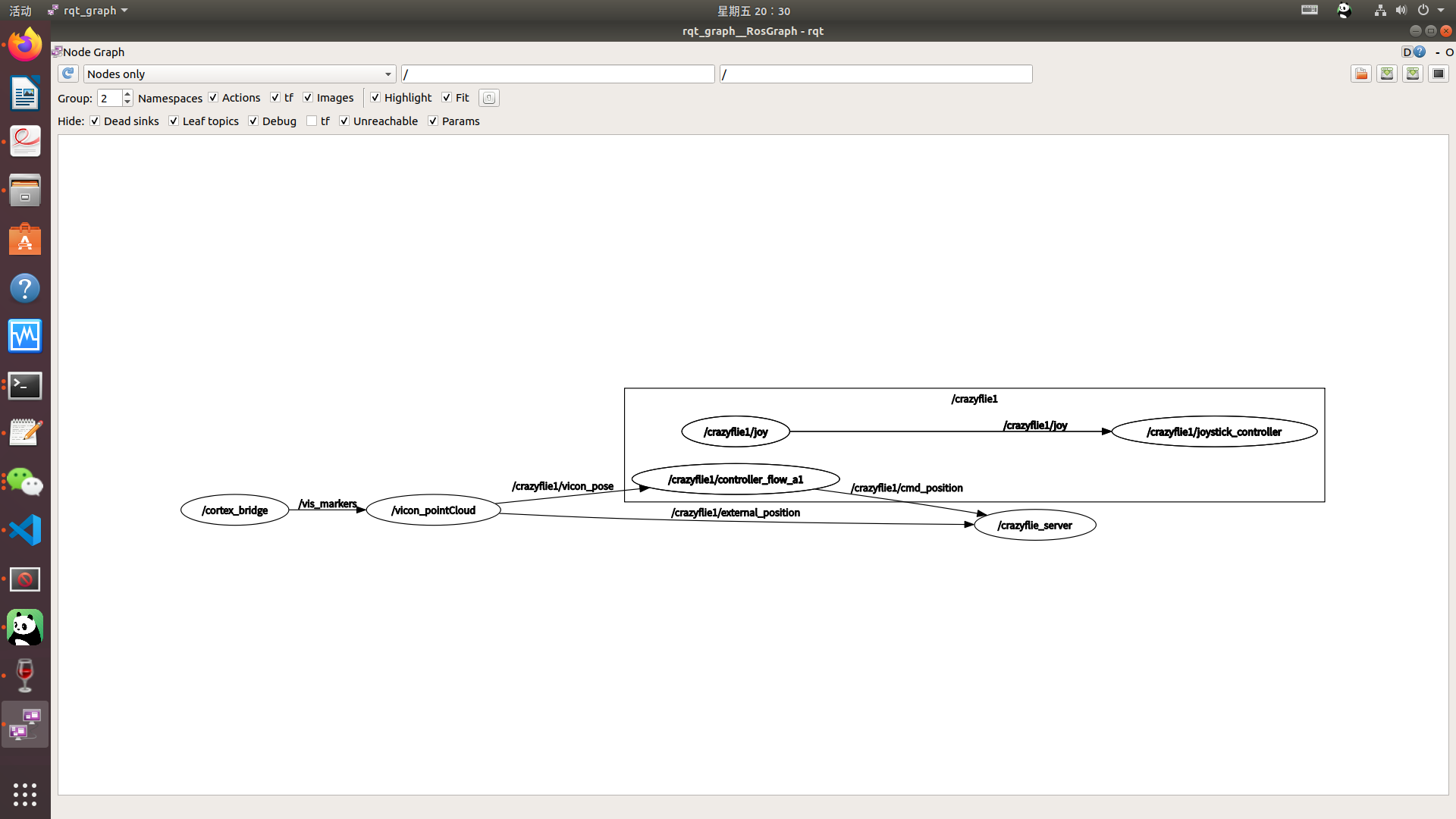Open the rqt_graph application menu in top bar

coord(89,11)
